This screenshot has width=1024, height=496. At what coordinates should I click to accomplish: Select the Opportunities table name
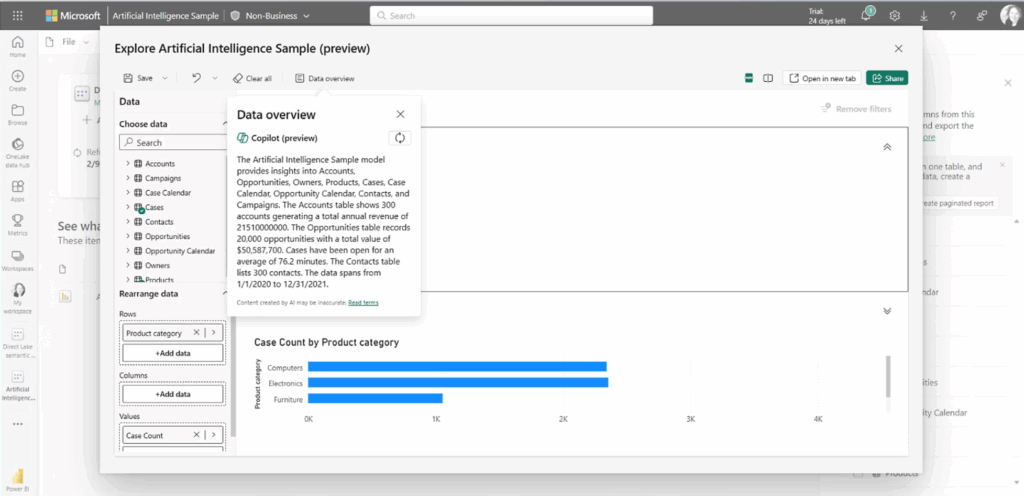168,236
